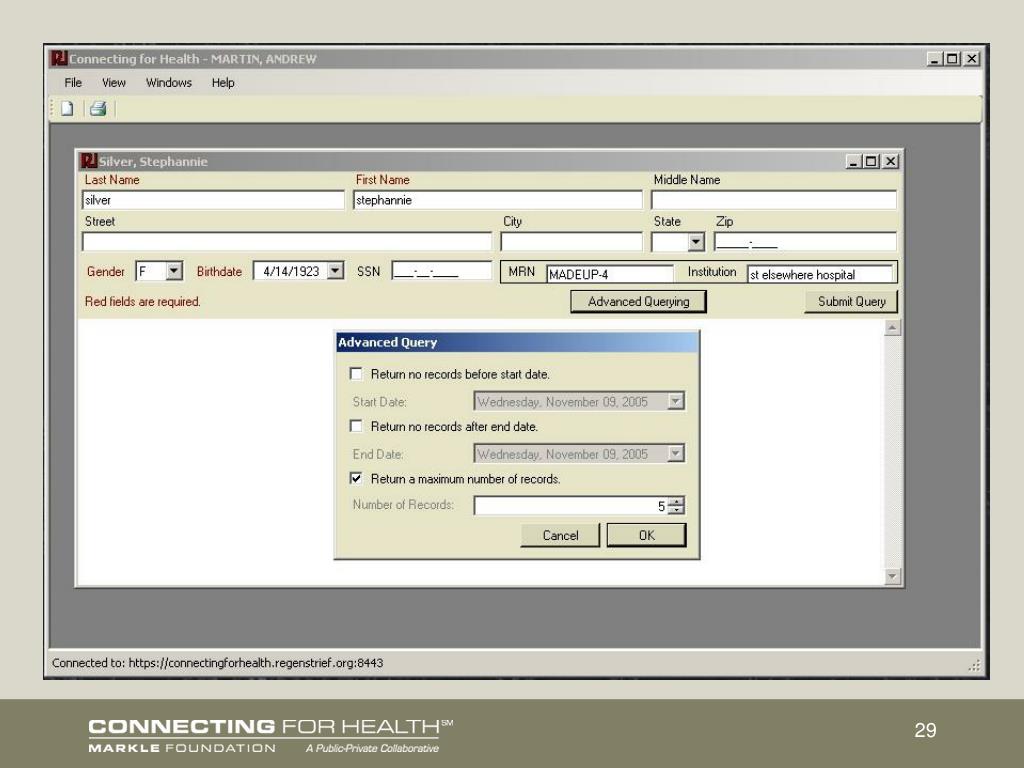Screen dimensions: 1024x768
Task: Open the File menu
Action: [x=73, y=83]
